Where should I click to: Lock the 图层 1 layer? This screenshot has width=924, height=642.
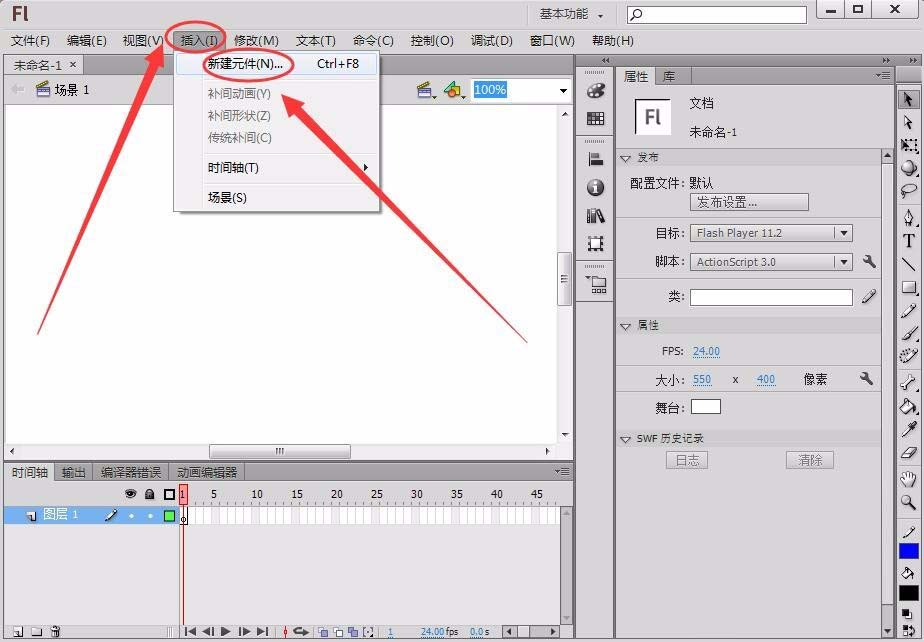151,515
